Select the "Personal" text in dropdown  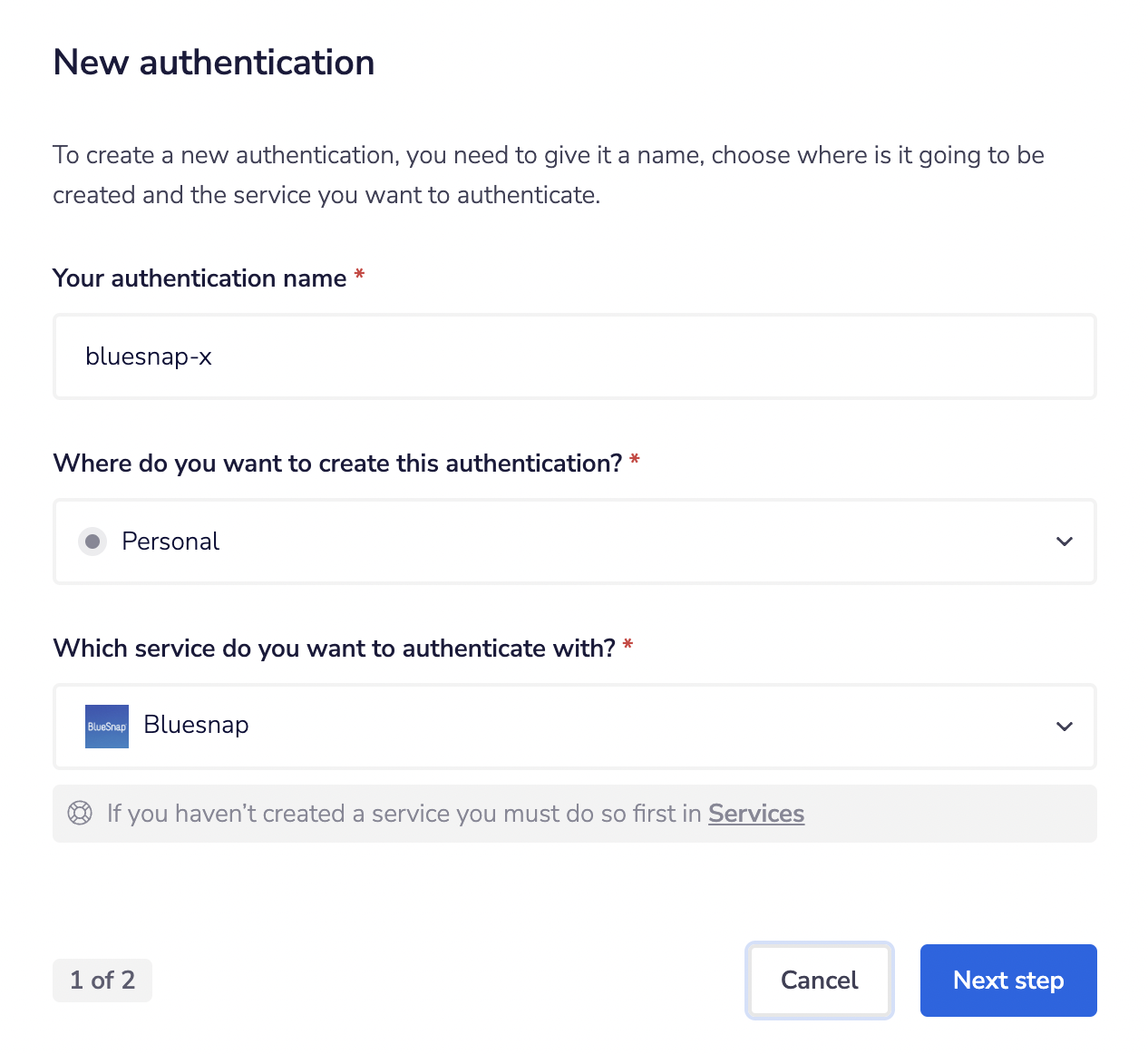(x=170, y=542)
